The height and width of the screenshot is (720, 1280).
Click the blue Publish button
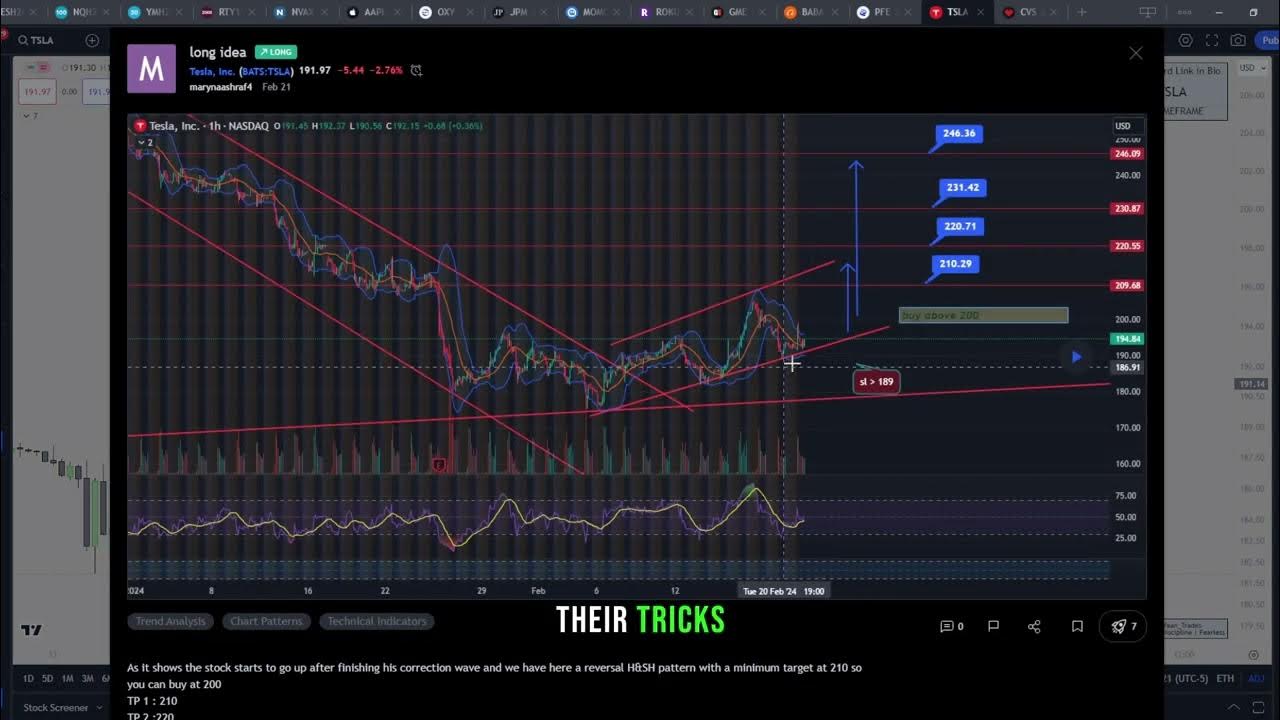pos(1267,40)
